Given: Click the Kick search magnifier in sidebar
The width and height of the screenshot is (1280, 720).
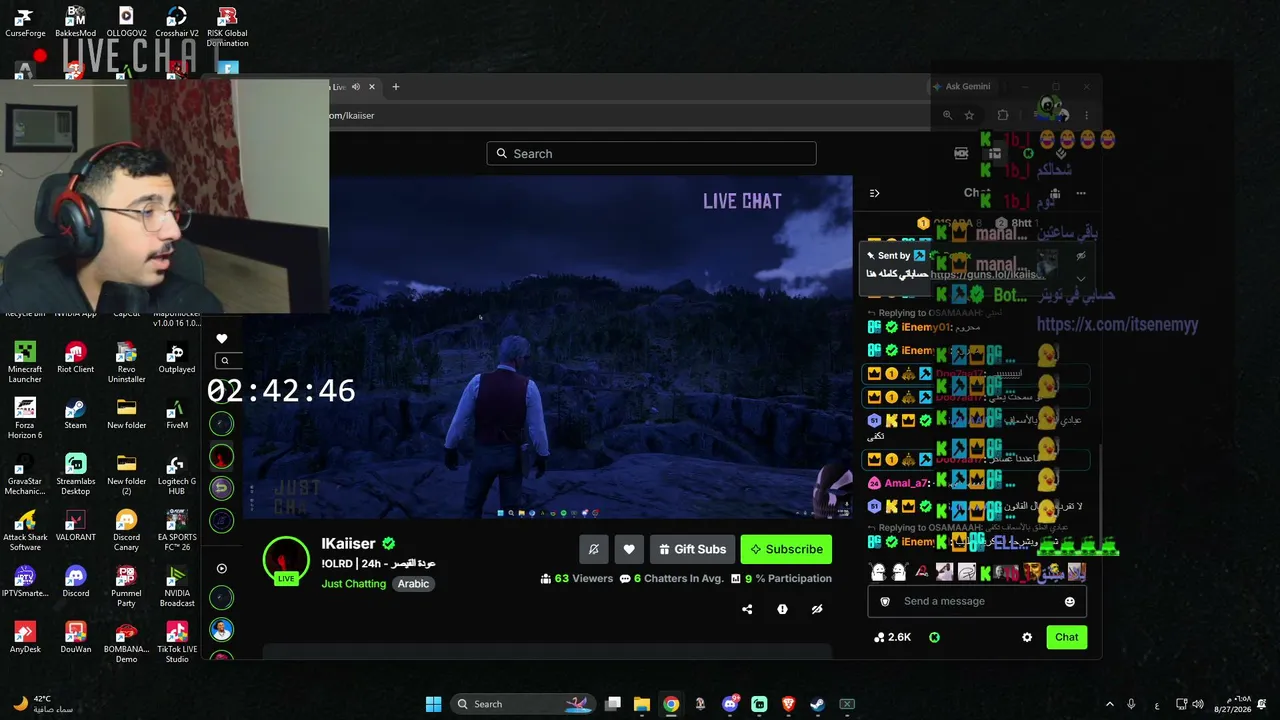Looking at the screenshot, I should [225, 361].
